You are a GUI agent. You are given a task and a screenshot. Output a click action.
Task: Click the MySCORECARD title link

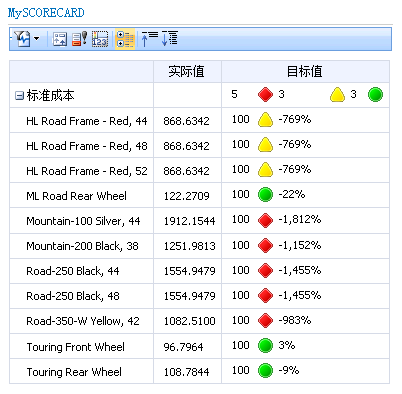point(46,13)
